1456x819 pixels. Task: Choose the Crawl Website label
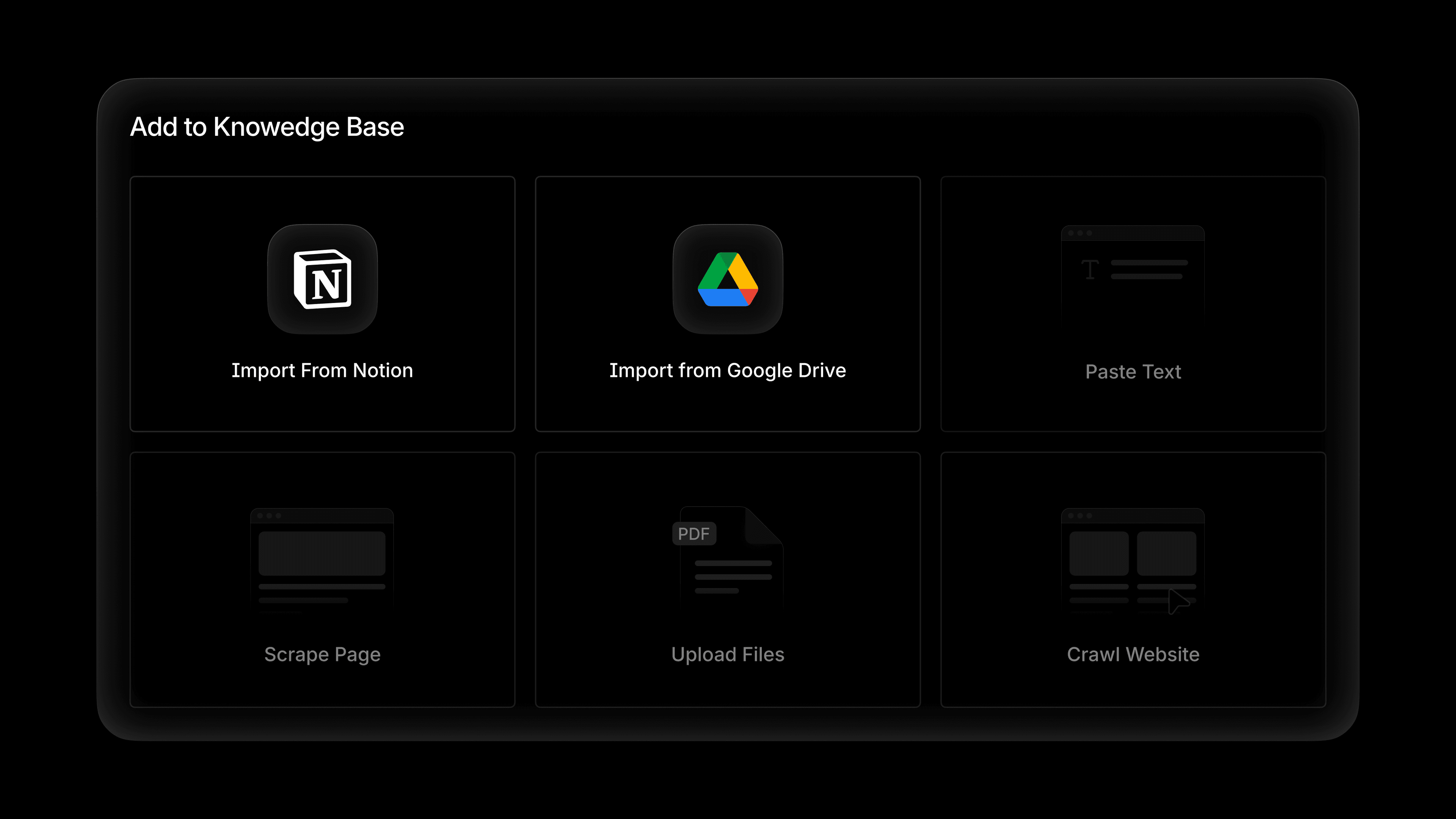[x=1133, y=654]
